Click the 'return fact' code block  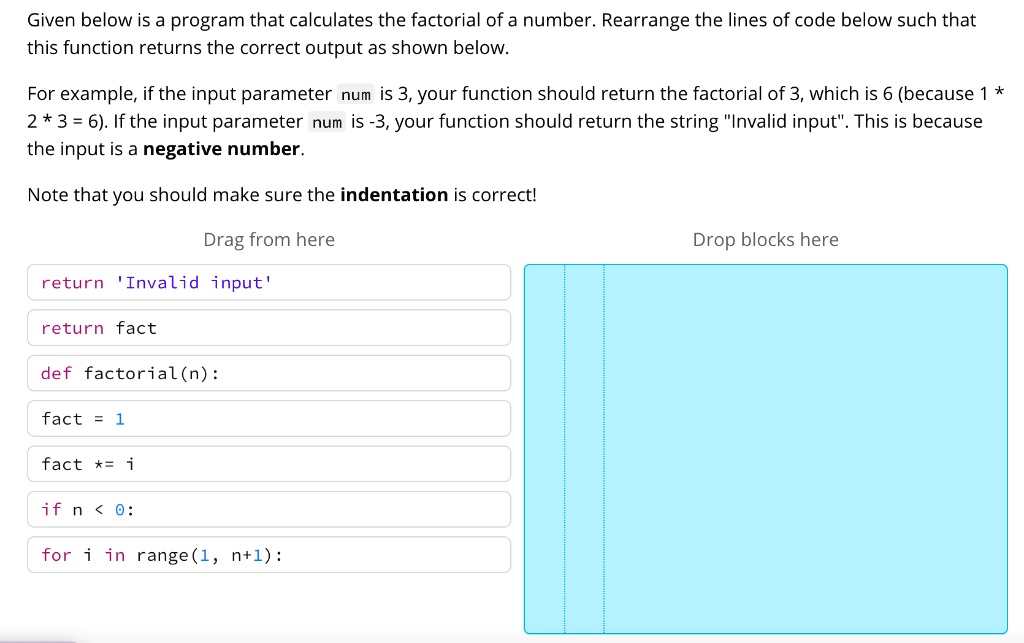268,327
